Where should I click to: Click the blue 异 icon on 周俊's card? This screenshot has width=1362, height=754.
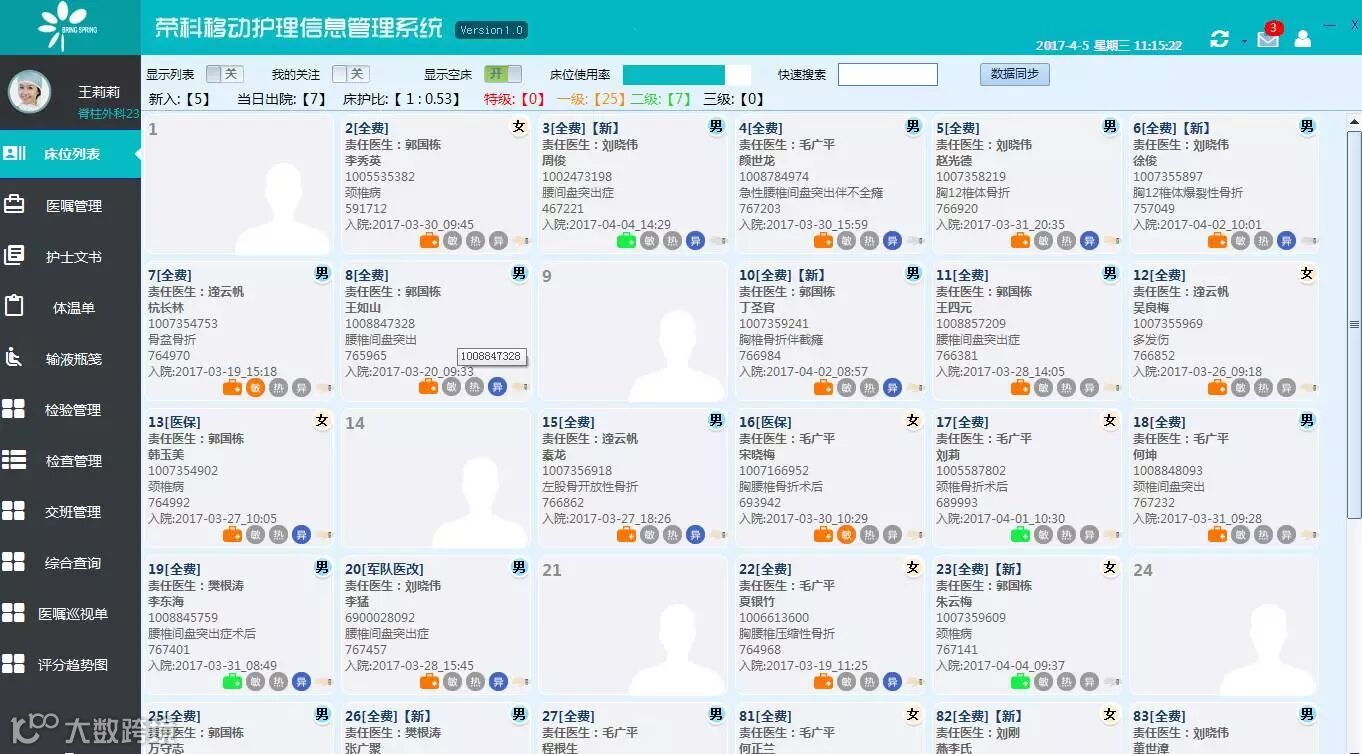point(695,240)
